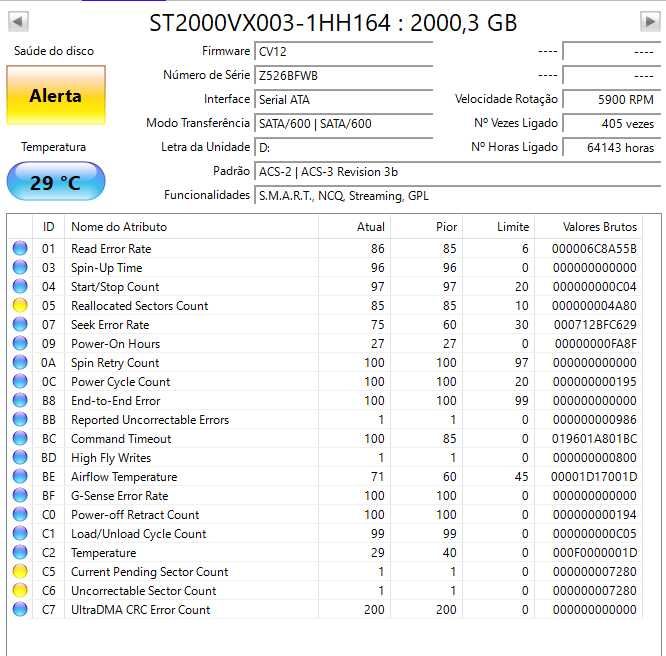This screenshot has width=666, height=656.
Task: Click raw value 019601A801BC
Action: coord(594,438)
